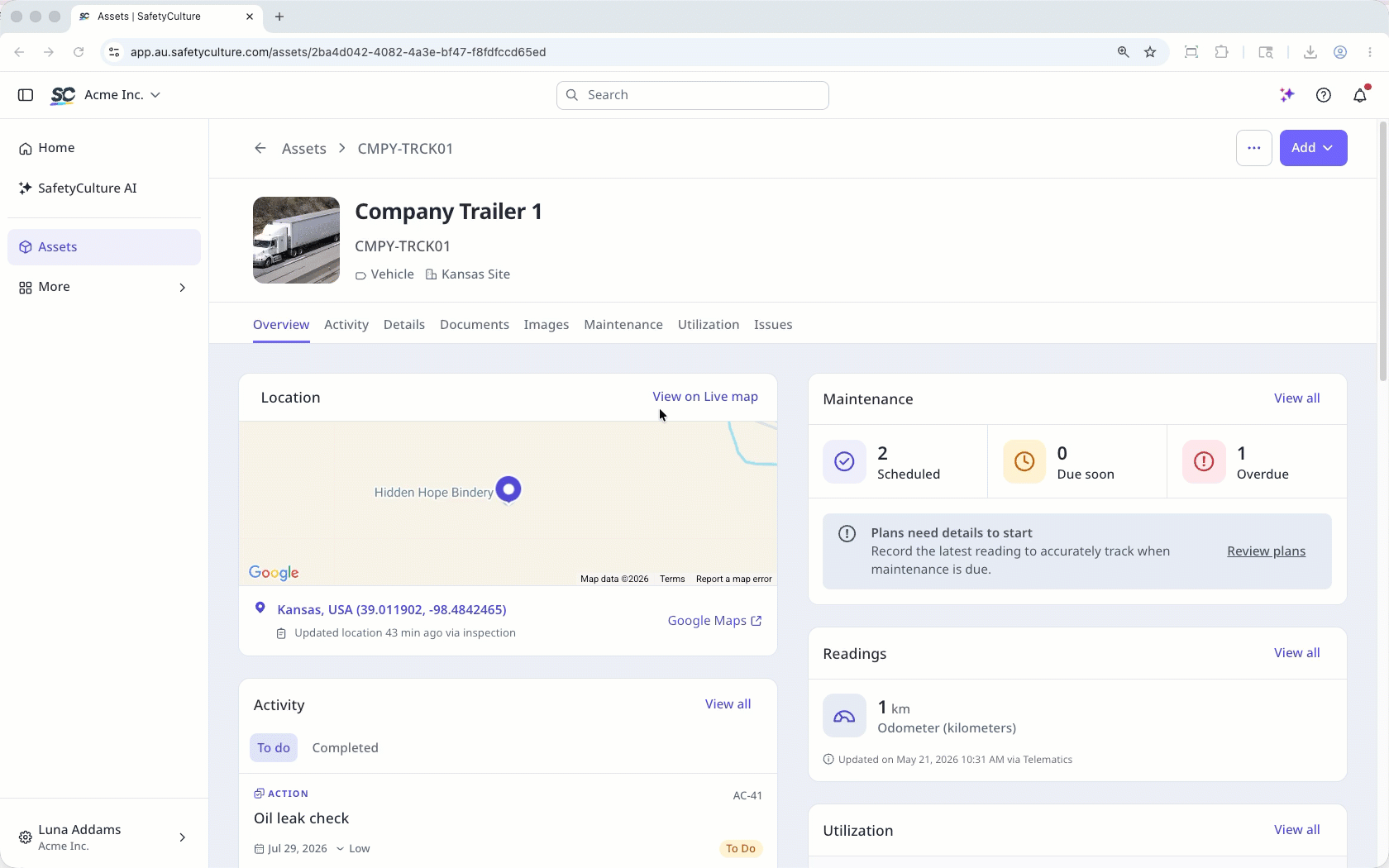This screenshot has height=868, width=1389.
Task: Open the browser extensions puzzle icon
Action: click(x=1222, y=52)
